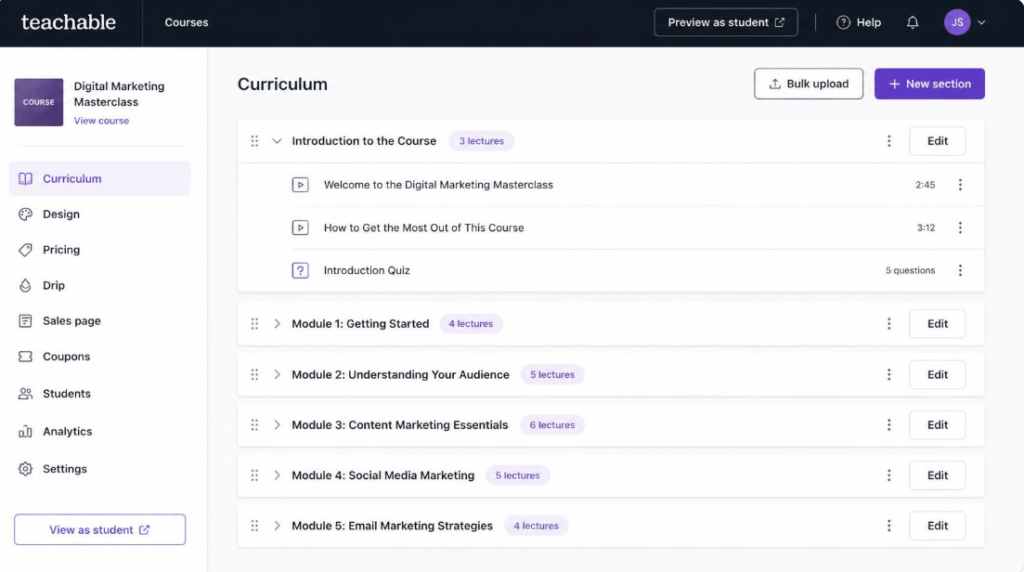Click the Introduction Quiz question icon
This screenshot has width=1024, height=572.
point(300,270)
